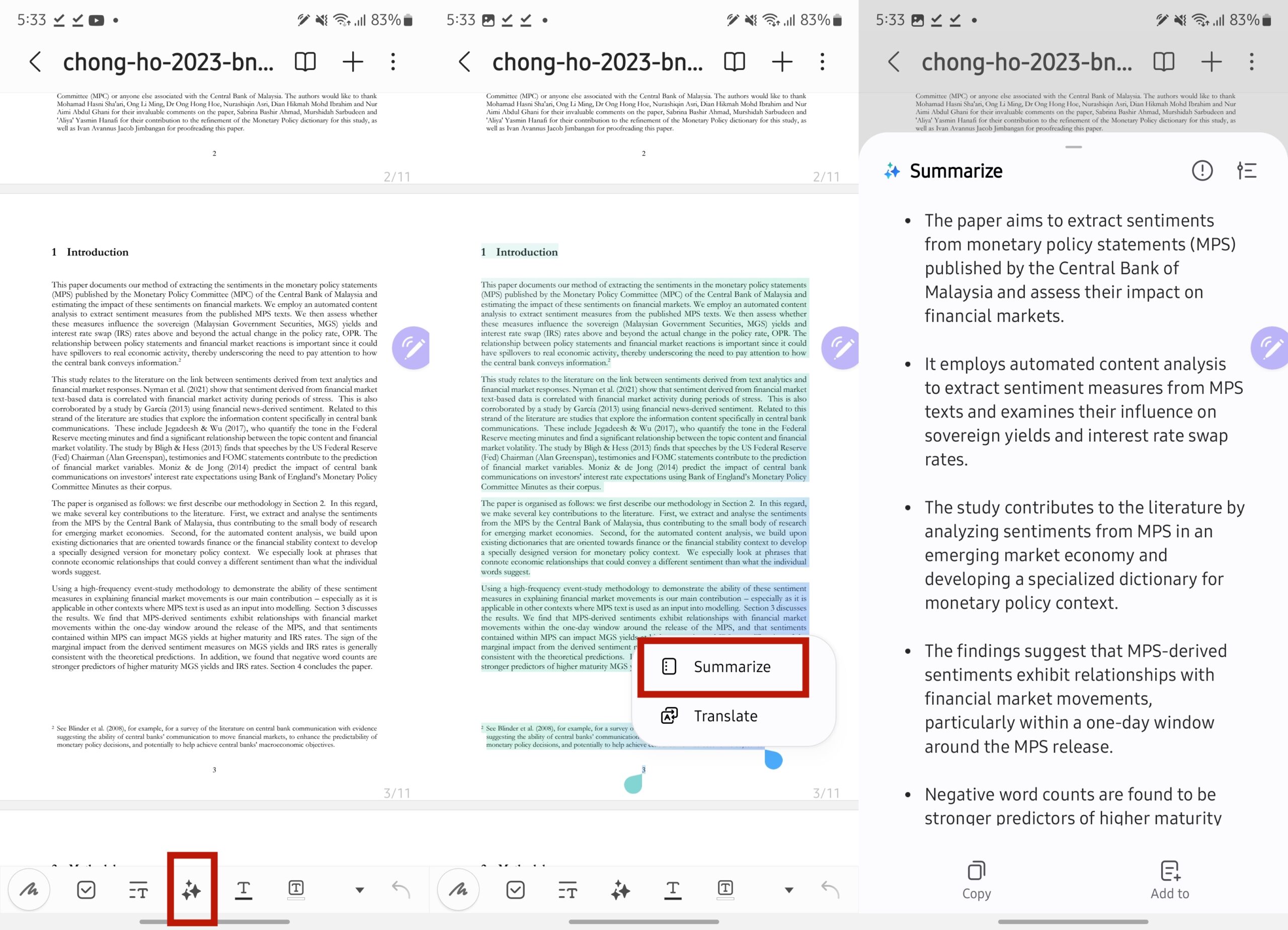This screenshot has height=930, width=1288.
Task: Select the text box tool in middle screen toolbar
Action: click(725, 889)
